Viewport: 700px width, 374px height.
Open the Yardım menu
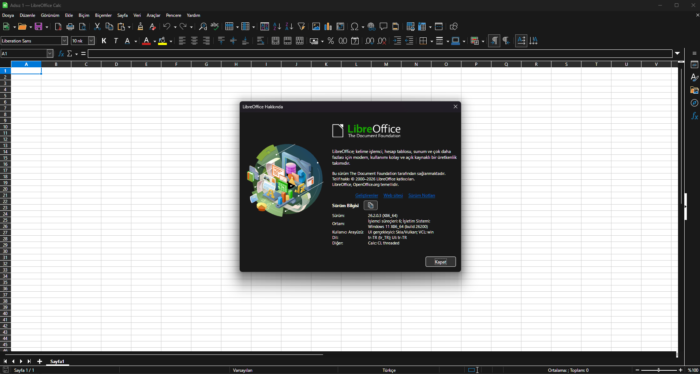click(193, 15)
